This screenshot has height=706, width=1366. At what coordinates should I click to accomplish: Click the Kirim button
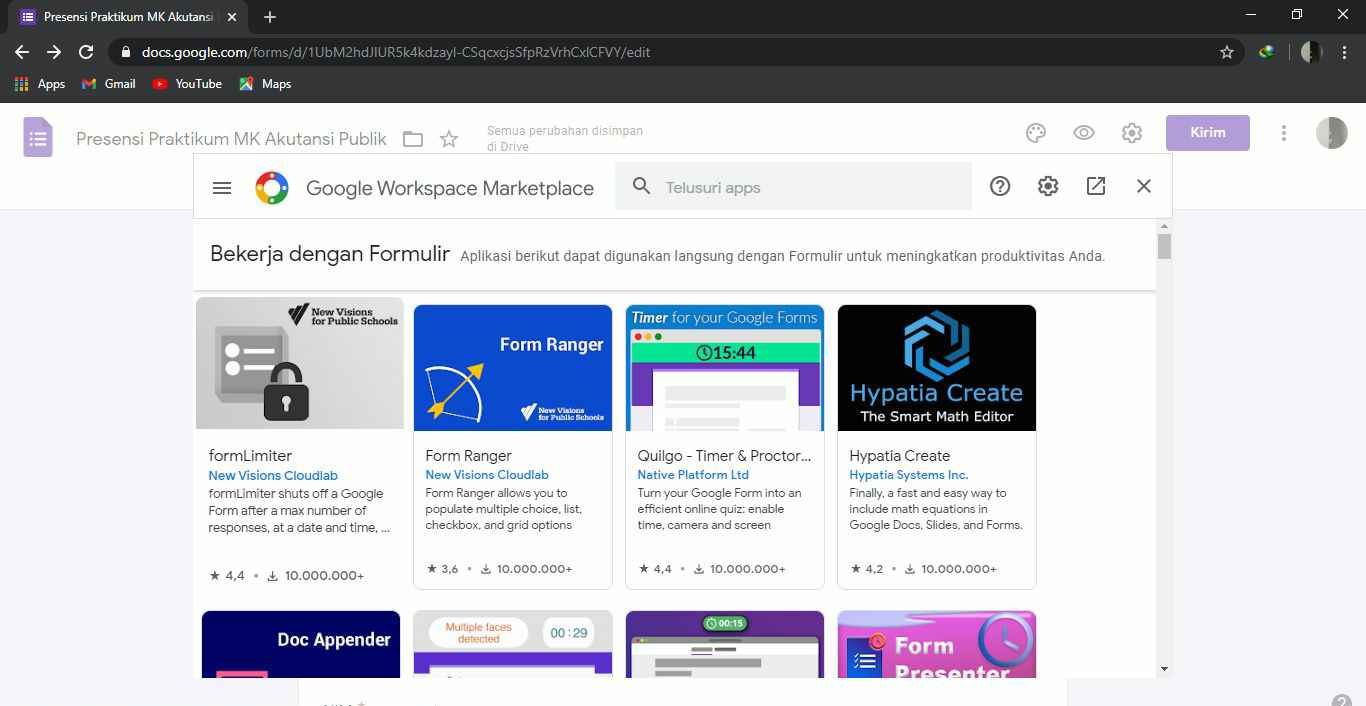tap(1207, 132)
